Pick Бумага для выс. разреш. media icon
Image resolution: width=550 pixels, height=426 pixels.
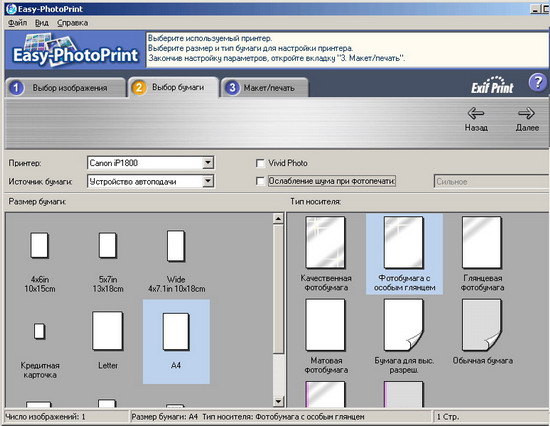403,325
